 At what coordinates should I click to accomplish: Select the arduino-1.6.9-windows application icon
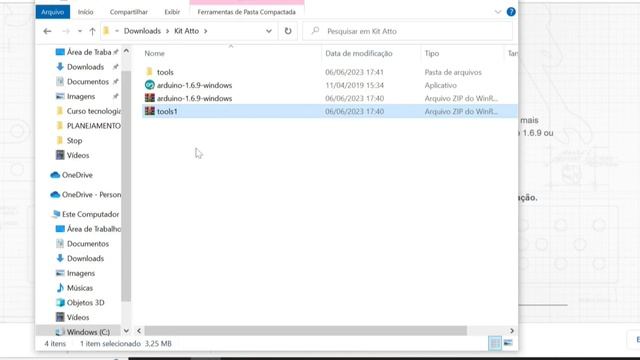click(149, 85)
